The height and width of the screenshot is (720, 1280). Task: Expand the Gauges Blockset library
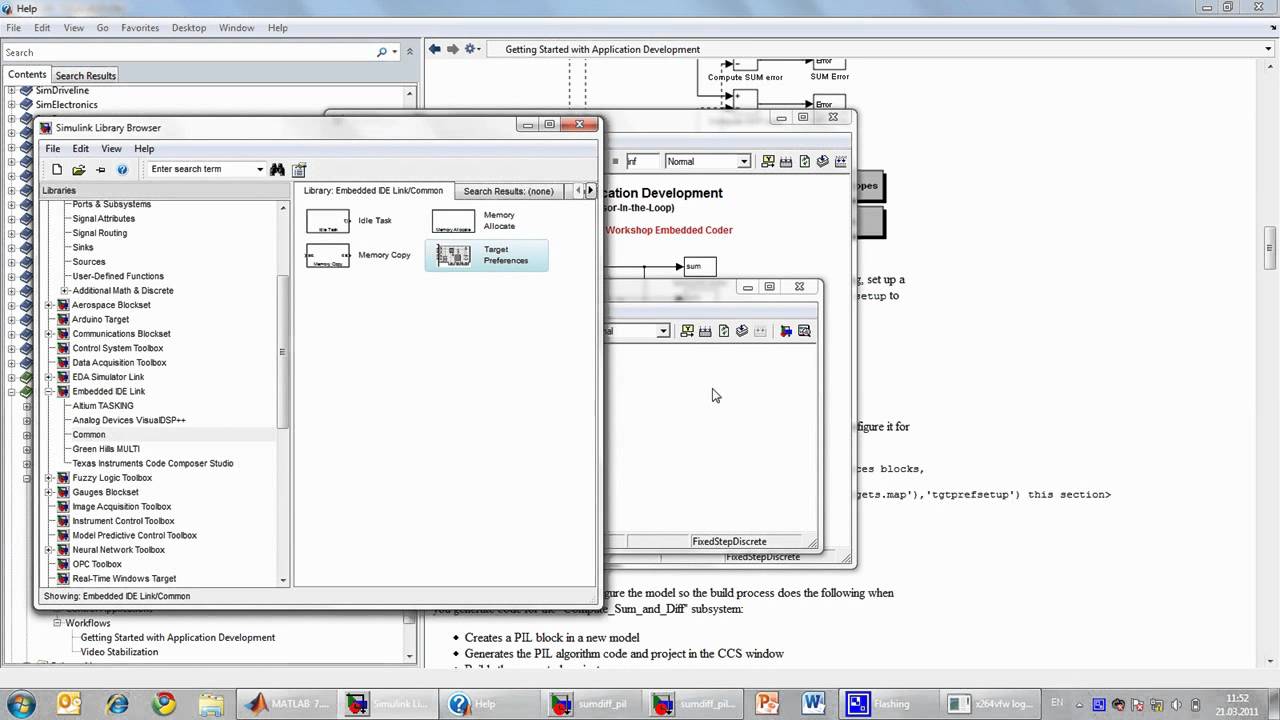(x=49, y=492)
